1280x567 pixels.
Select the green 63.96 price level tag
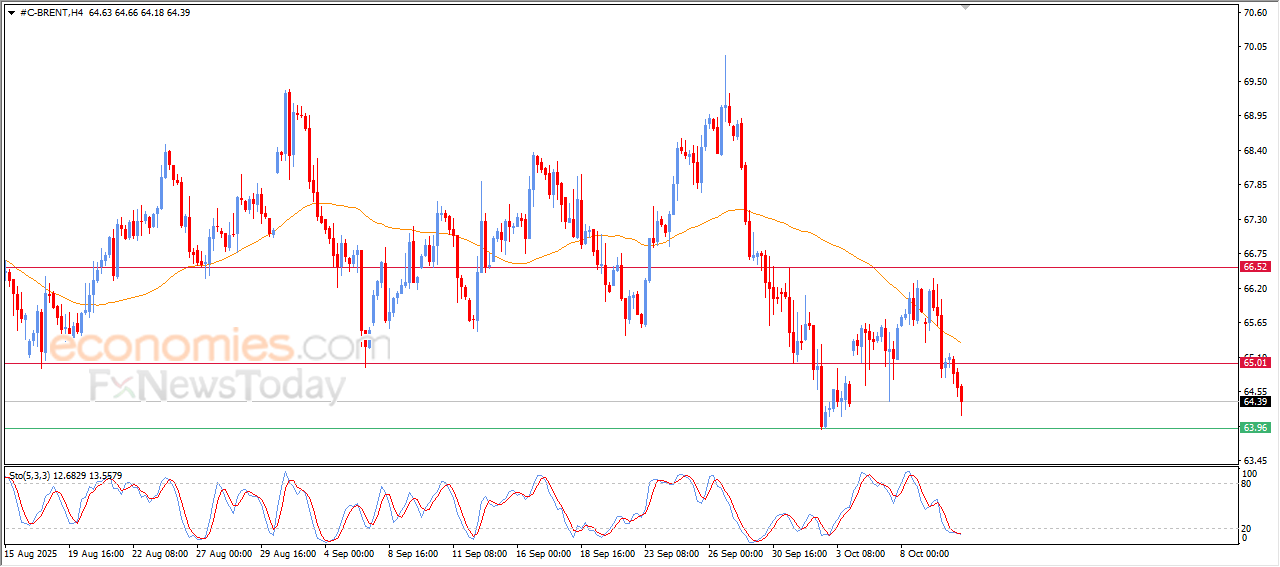(1255, 428)
